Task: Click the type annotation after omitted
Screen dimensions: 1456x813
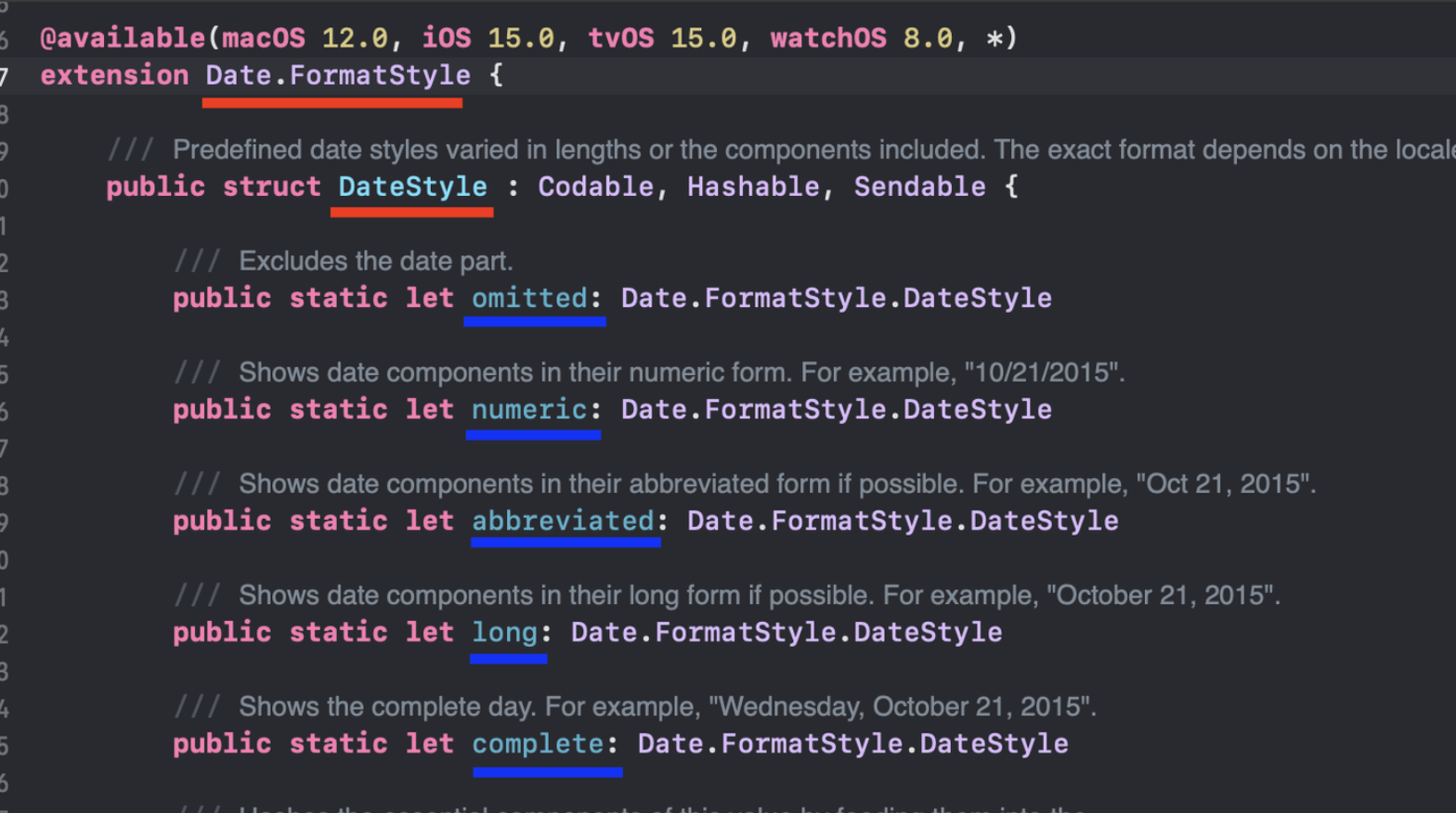Action: click(x=837, y=298)
